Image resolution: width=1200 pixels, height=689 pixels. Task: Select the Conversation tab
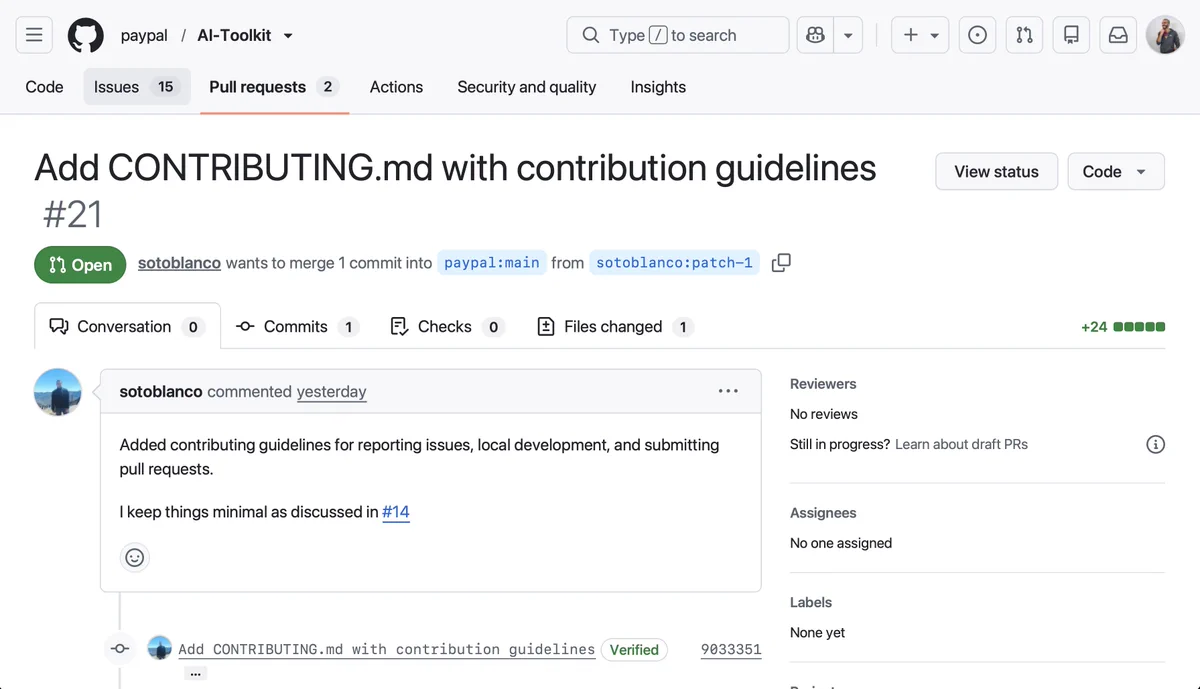click(x=127, y=326)
